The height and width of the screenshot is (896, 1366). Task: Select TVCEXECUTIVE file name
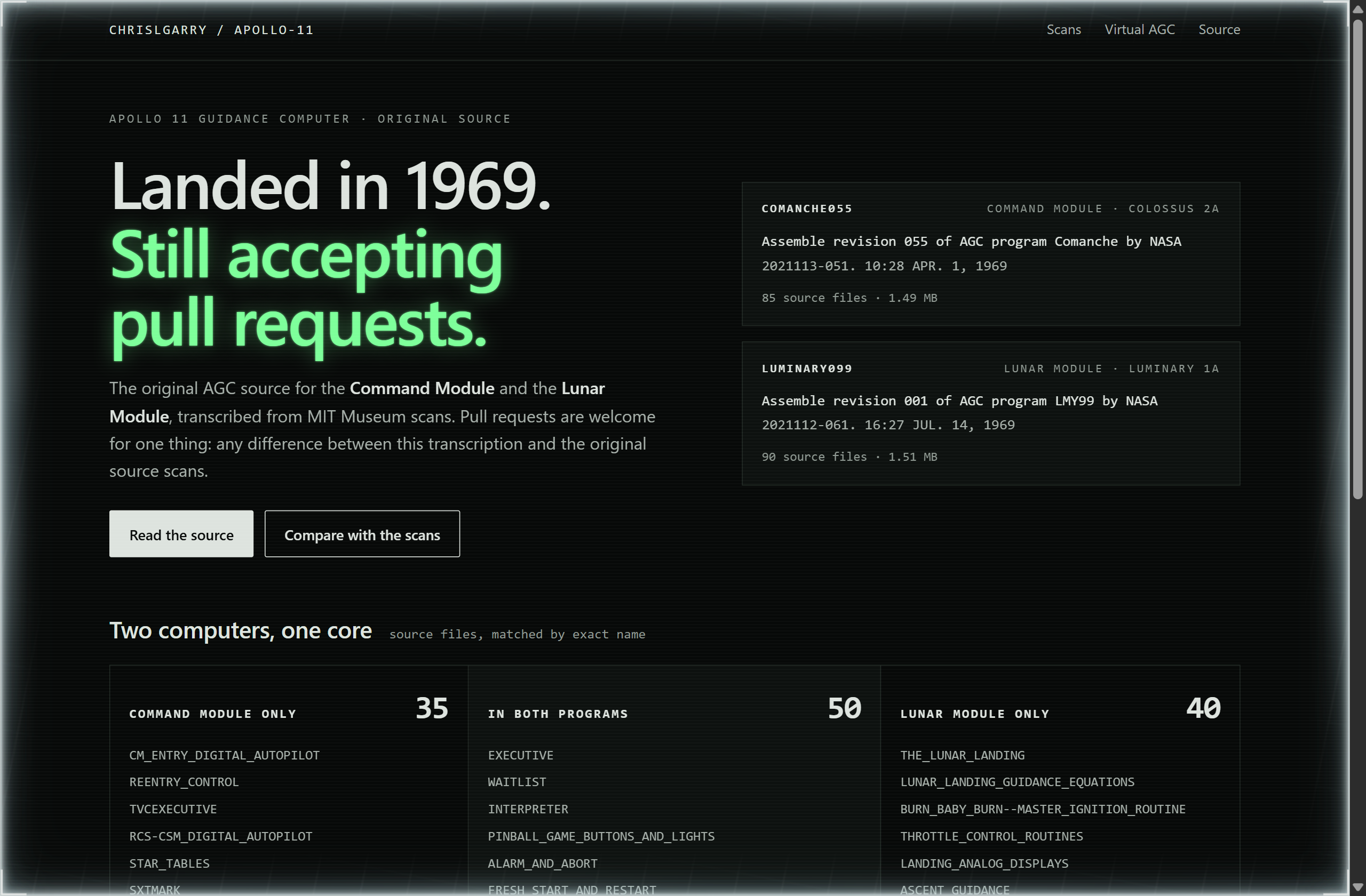173,810
